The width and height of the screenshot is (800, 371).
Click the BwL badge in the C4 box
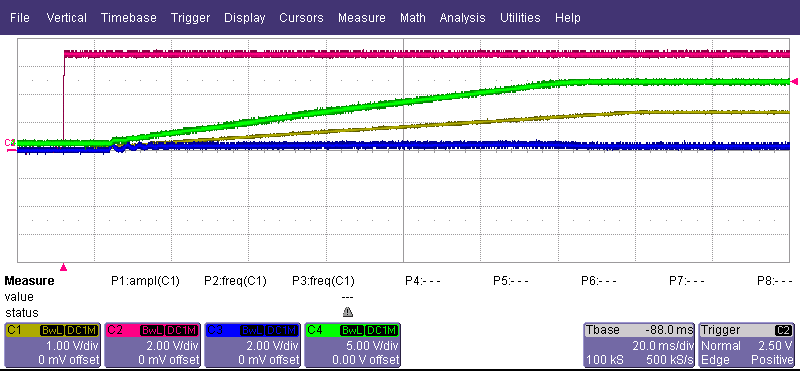click(352, 330)
